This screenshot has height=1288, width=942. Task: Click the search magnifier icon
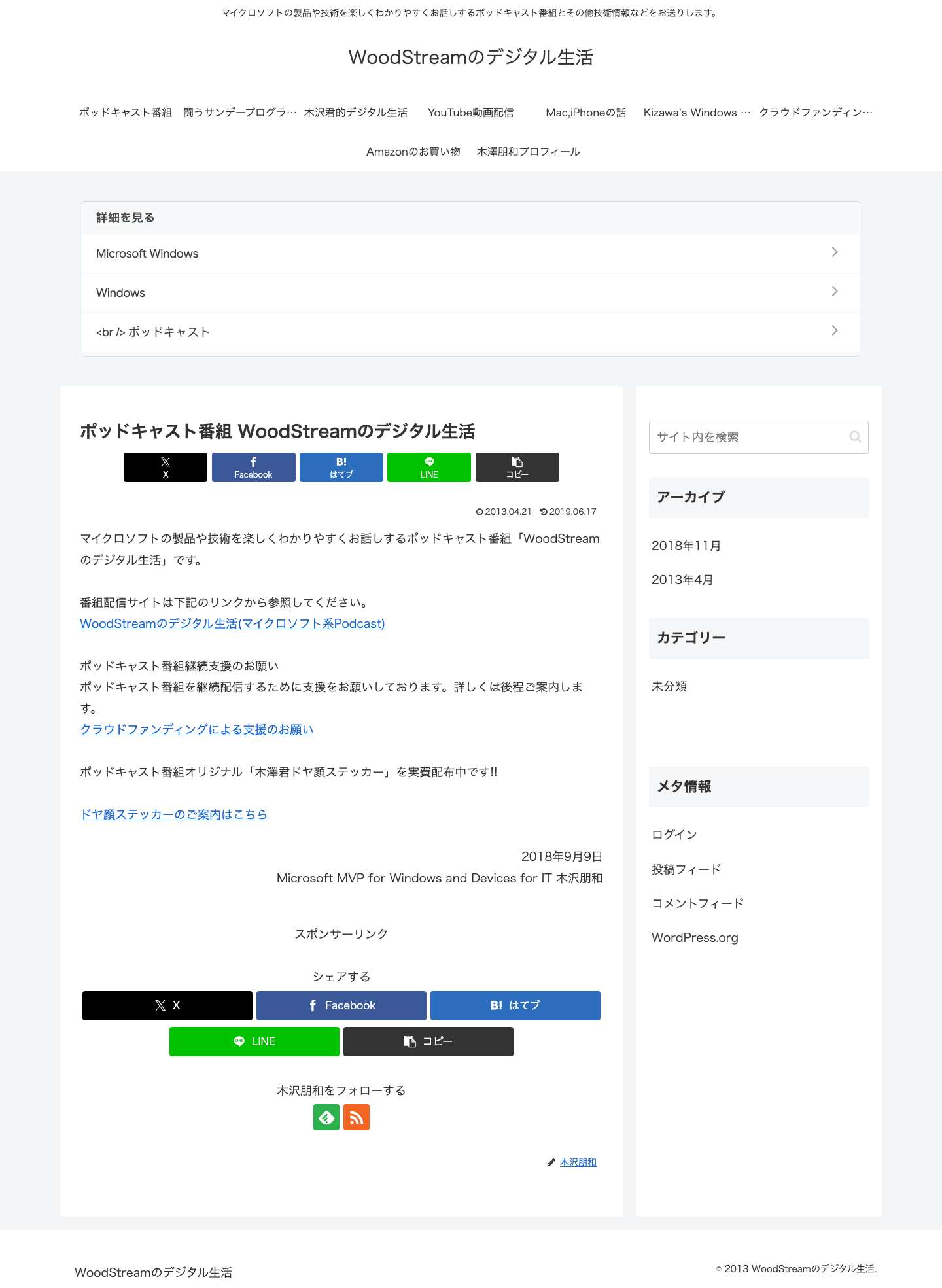pyautogui.click(x=855, y=437)
